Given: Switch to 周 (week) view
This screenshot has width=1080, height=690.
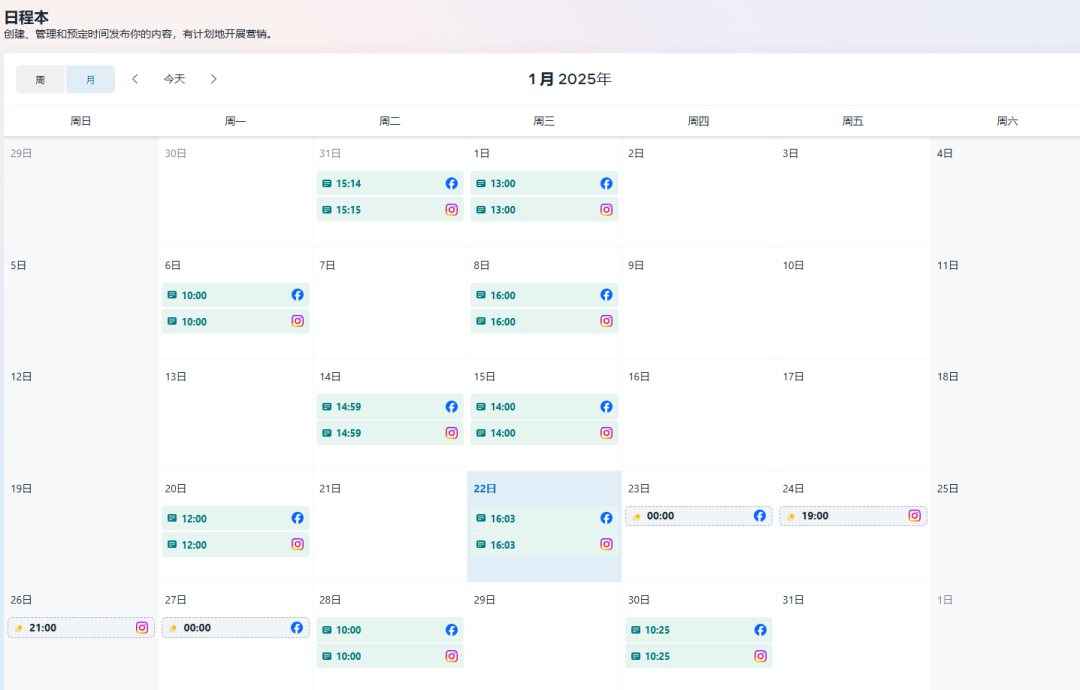Looking at the screenshot, I should [x=40, y=78].
